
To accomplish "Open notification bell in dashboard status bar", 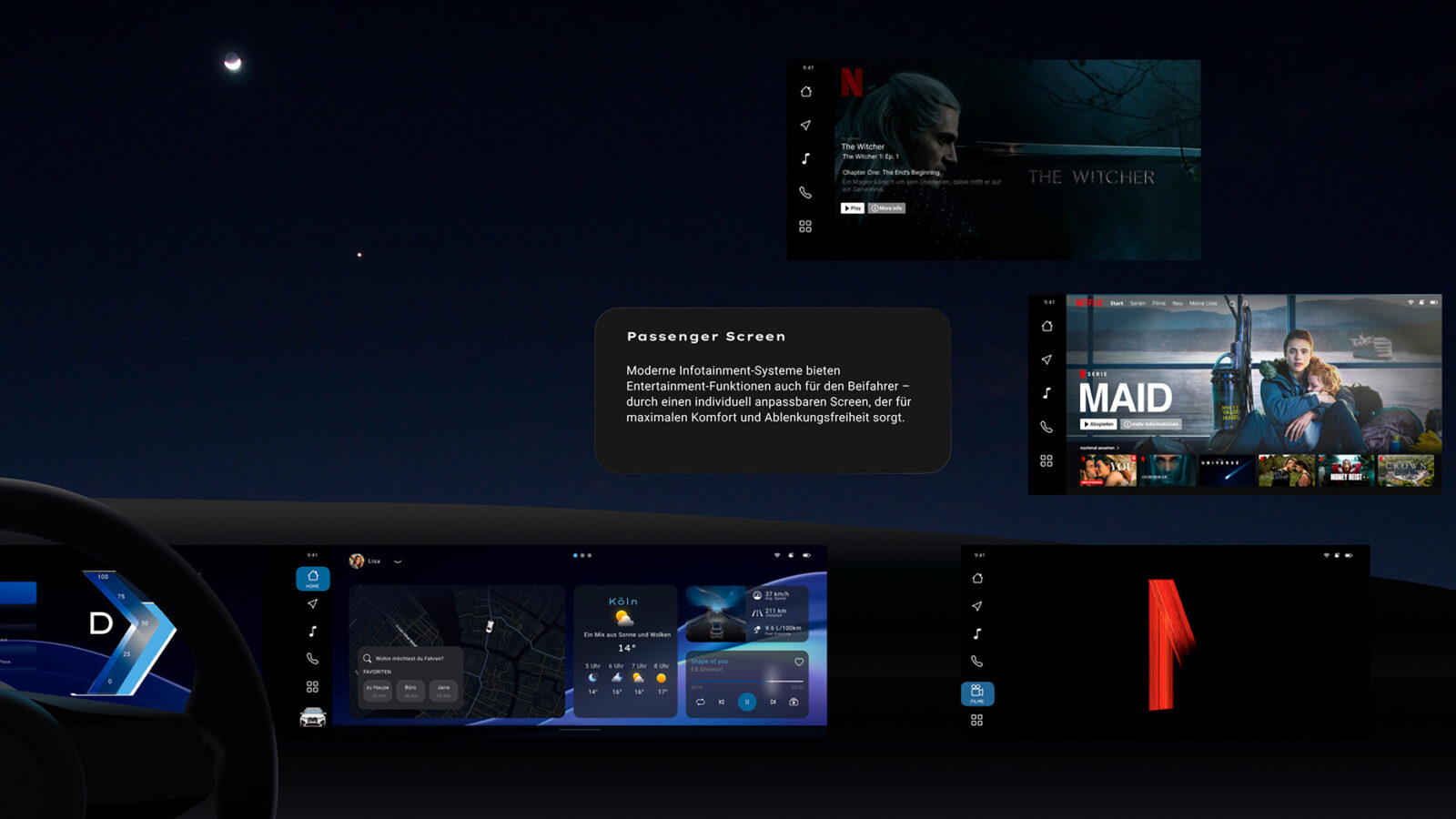I will tap(791, 555).
